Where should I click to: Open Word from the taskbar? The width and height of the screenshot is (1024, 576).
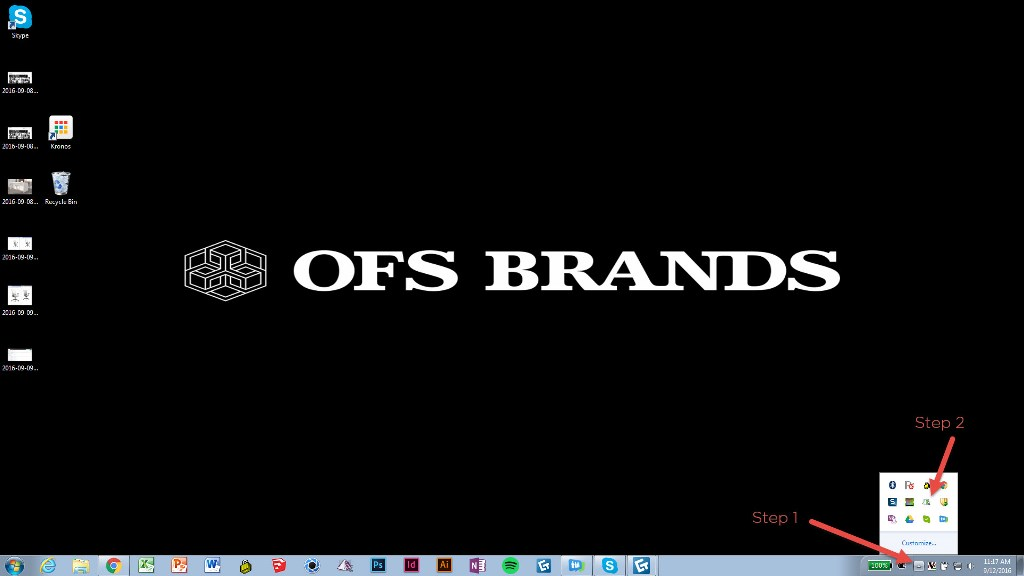(x=212, y=566)
